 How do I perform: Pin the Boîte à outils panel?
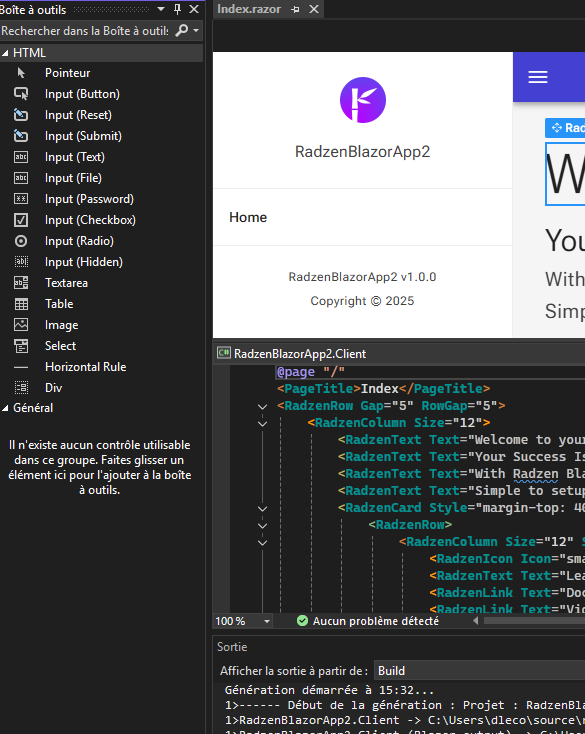click(177, 9)
